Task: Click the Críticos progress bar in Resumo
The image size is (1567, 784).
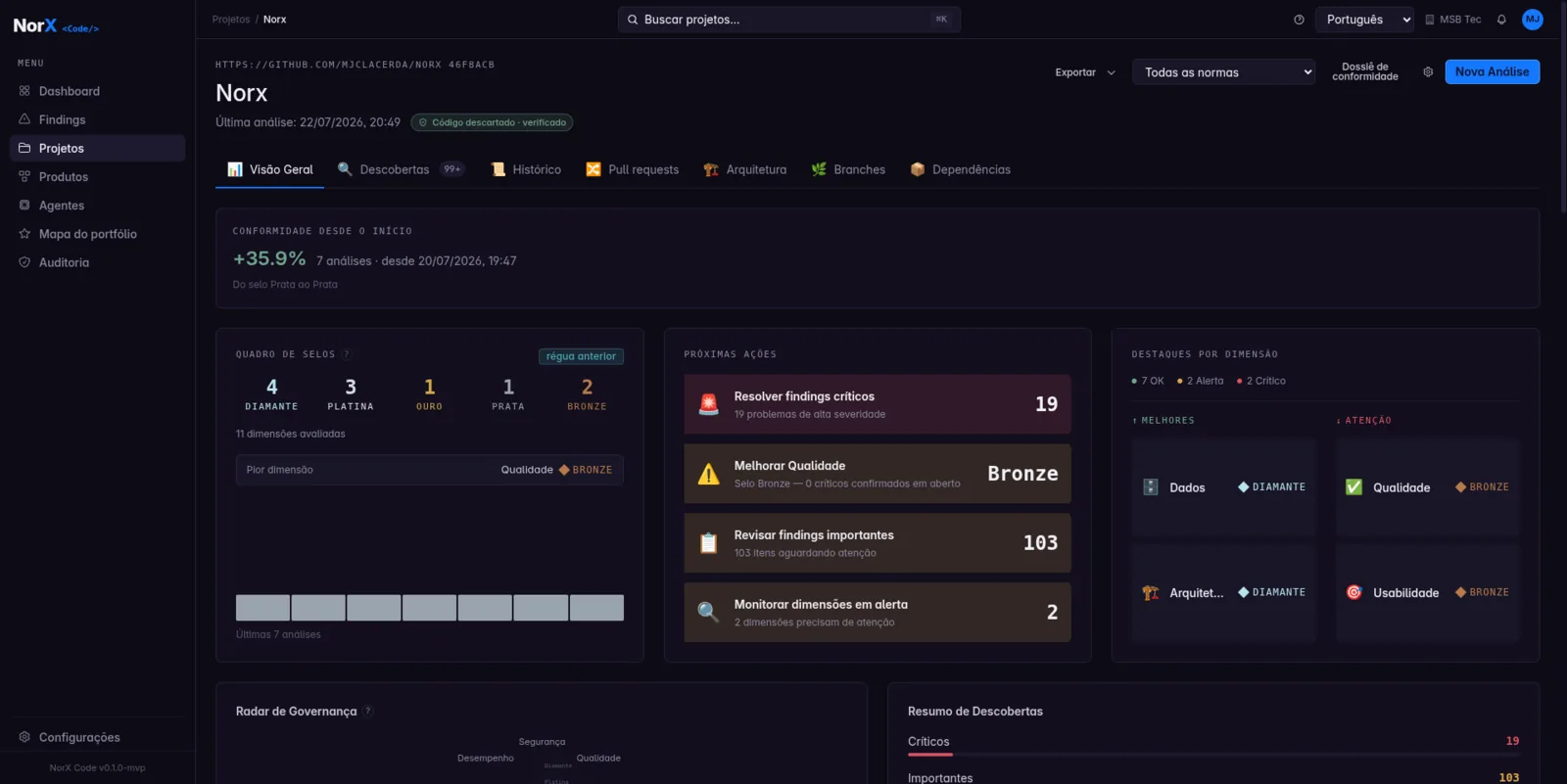Action: click(1213, 755)
